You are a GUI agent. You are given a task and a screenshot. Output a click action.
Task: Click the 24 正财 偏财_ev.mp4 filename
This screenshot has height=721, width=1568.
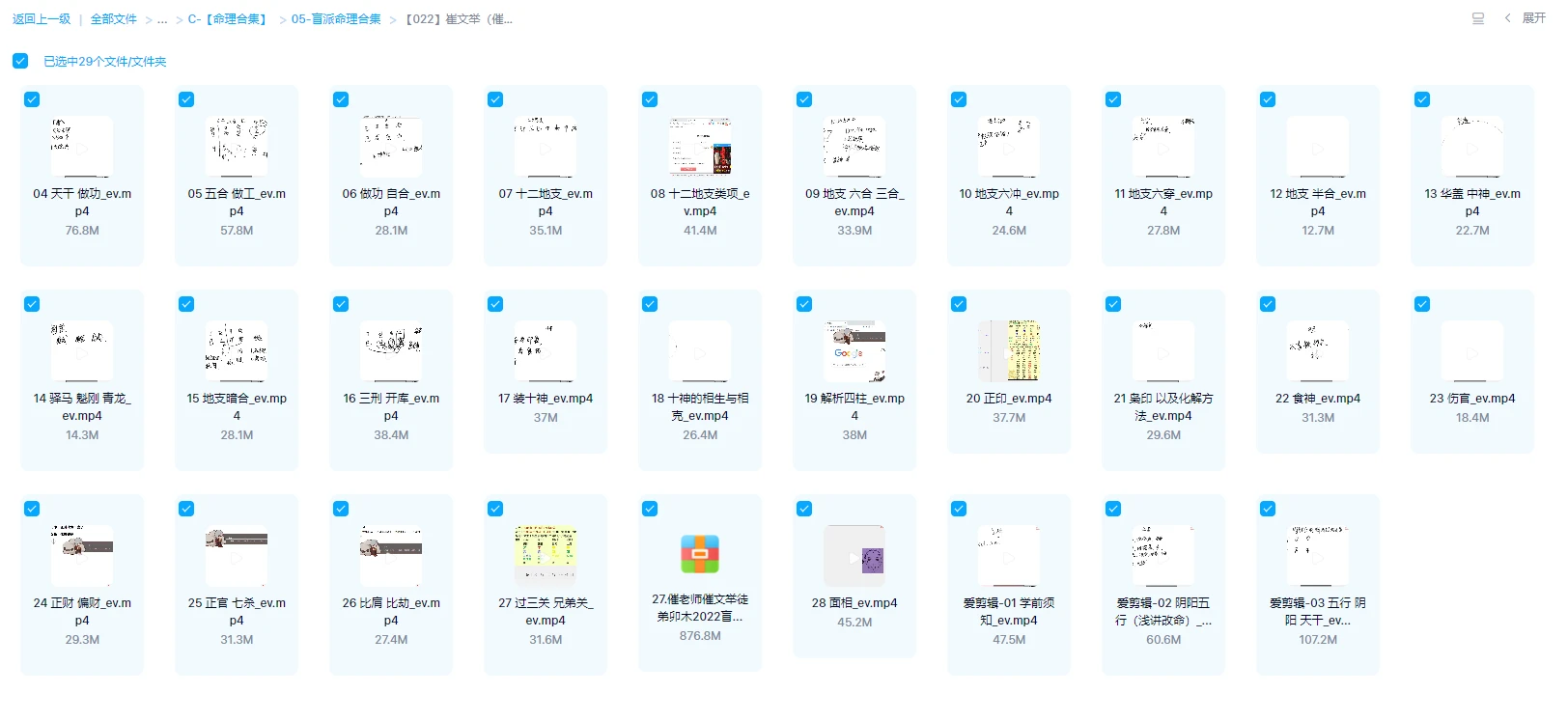coord(82,611)
